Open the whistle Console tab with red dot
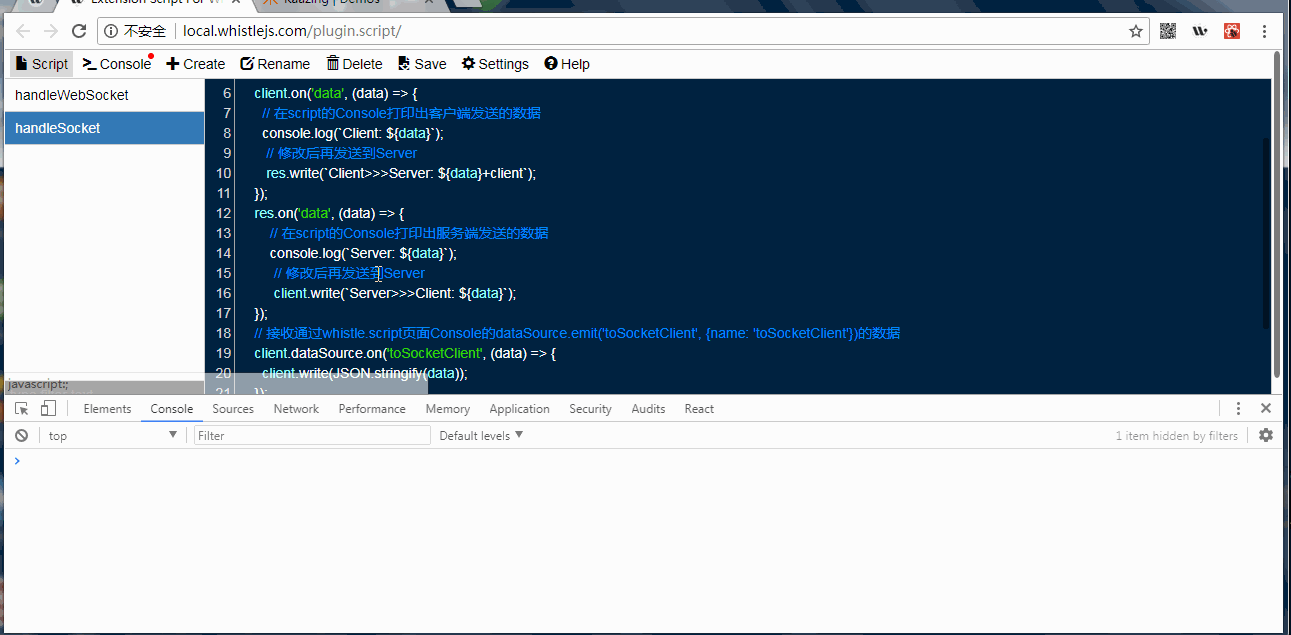Image resolution: width=1291 pixels, height=635 pixels. tap(117, 64)
